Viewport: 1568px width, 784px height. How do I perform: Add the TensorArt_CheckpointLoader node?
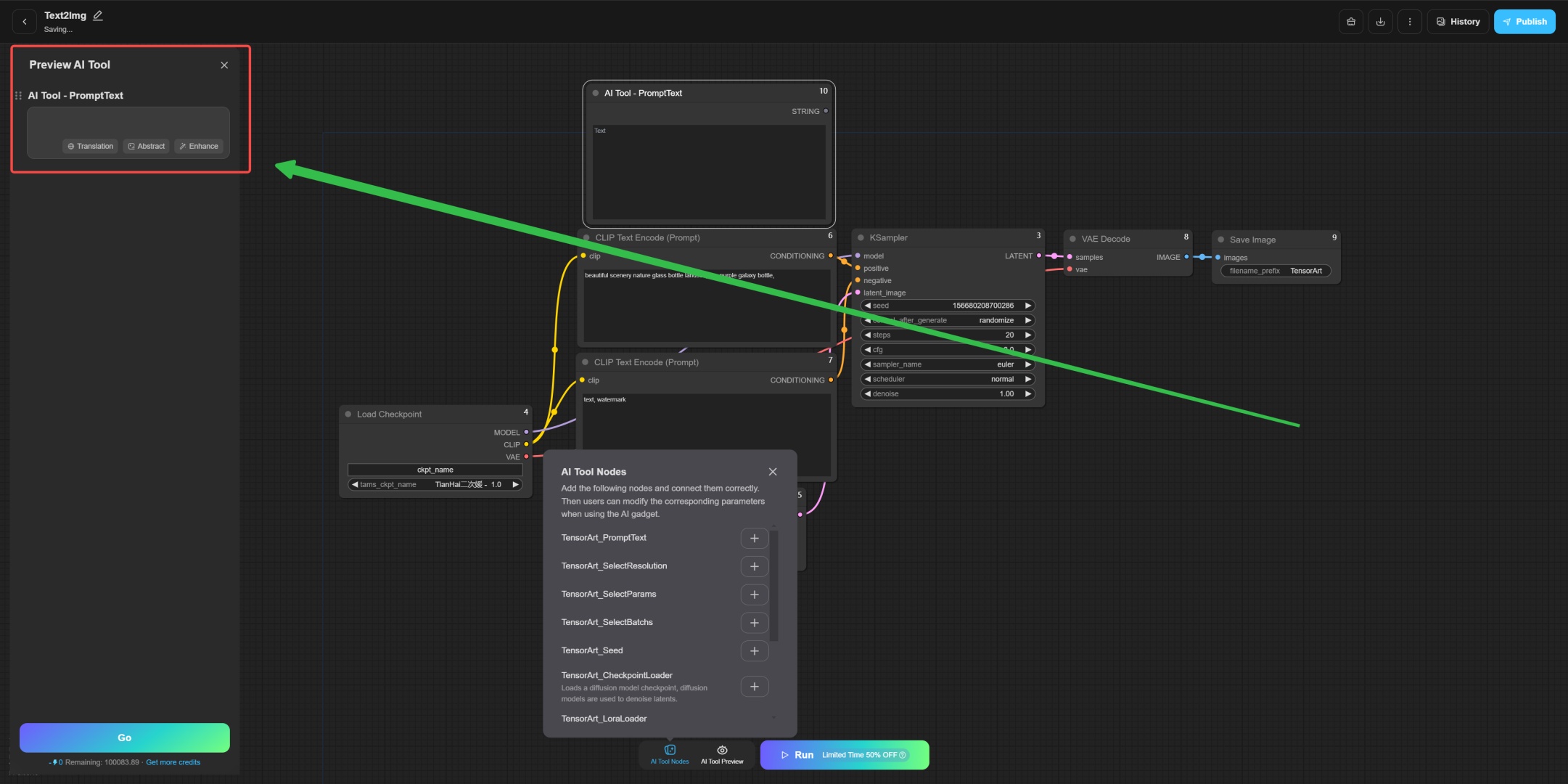point(754,686)
